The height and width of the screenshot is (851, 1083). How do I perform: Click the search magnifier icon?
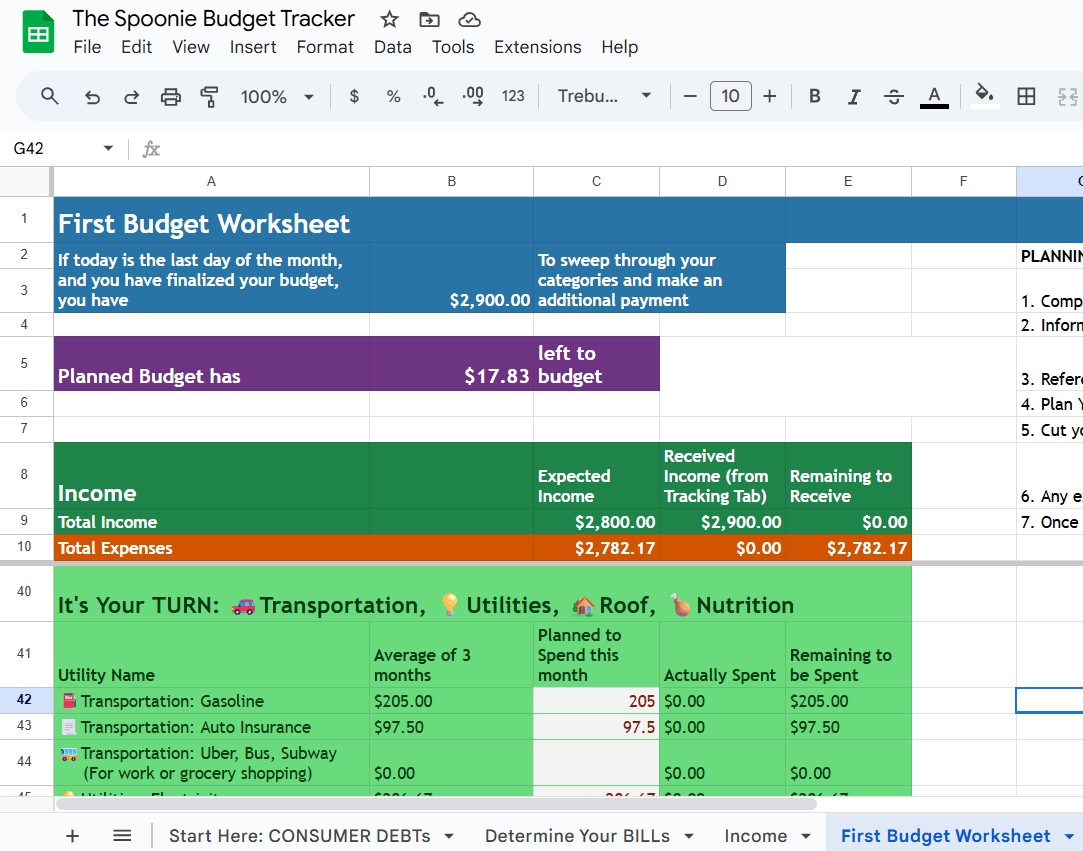click(x=50, y=96)
